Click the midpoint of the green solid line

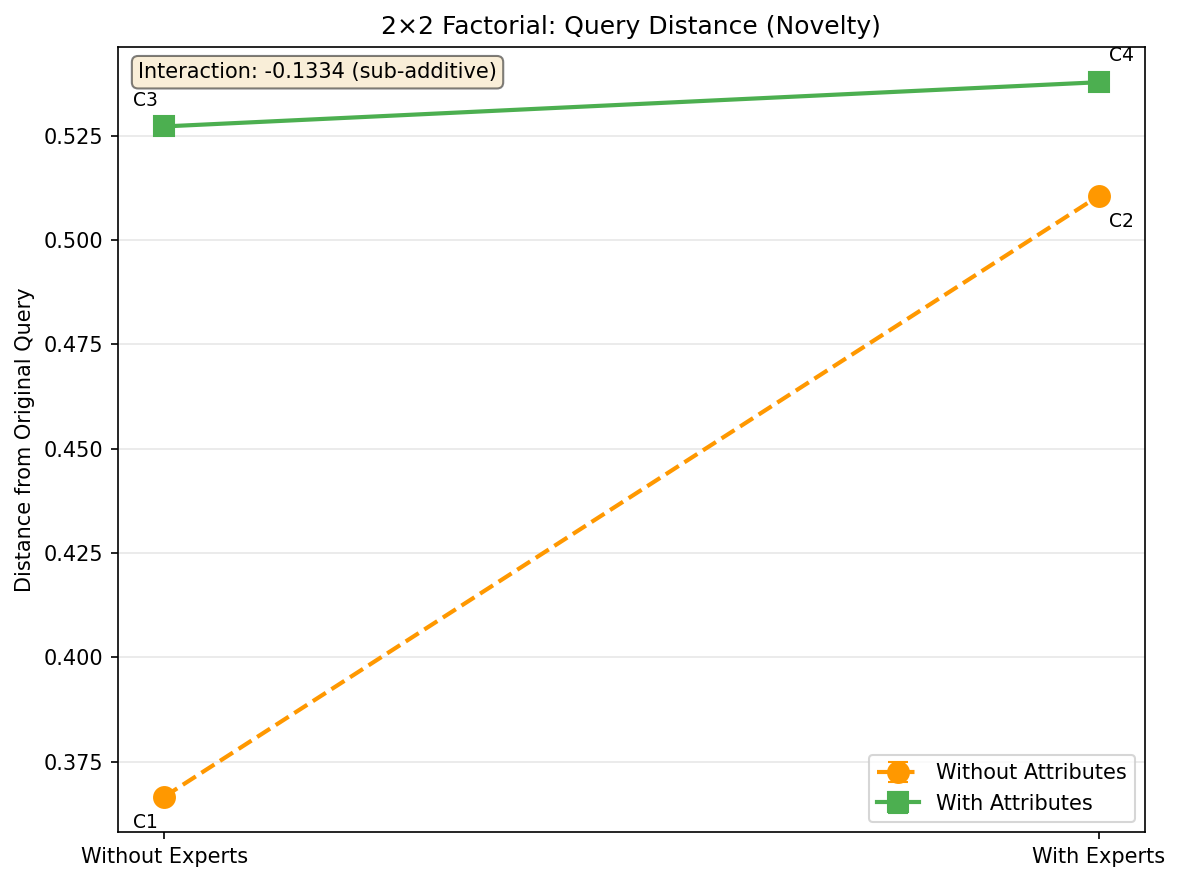(631, 104)
